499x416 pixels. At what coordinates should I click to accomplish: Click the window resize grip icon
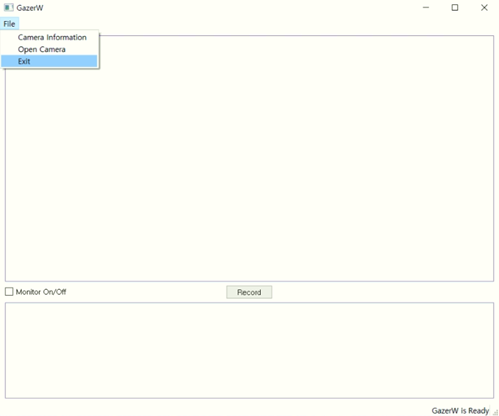[x=495, y=413]
